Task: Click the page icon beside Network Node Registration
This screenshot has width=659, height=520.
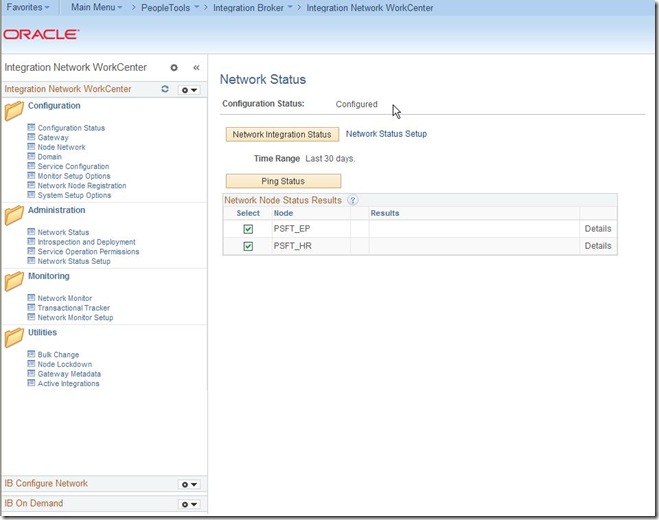Action: pyautogui.click(x=31, y=185)
